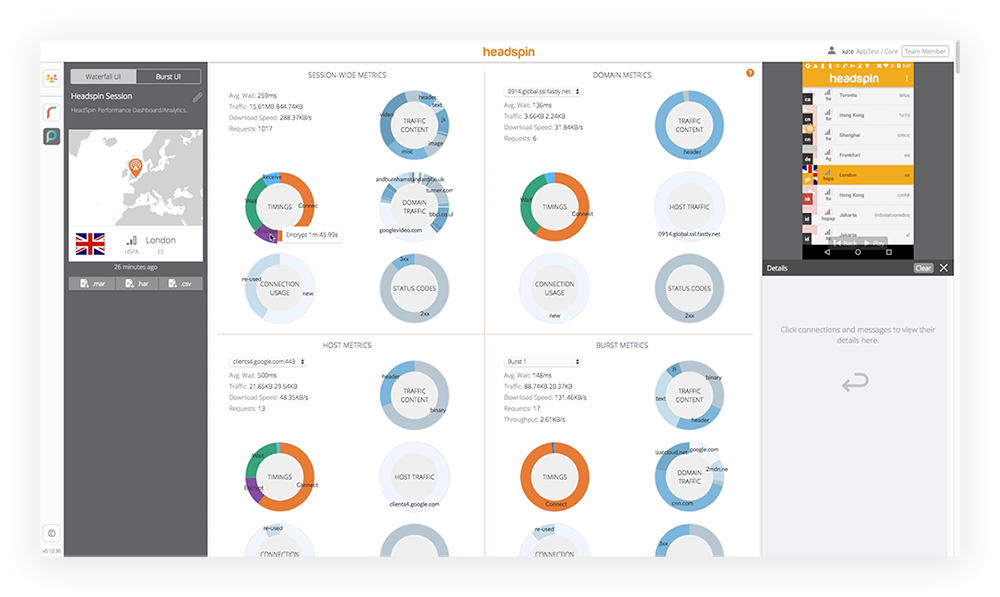The image size is (1000, 597).
Task: Clear the Details panel
Action: coord(923,267)
